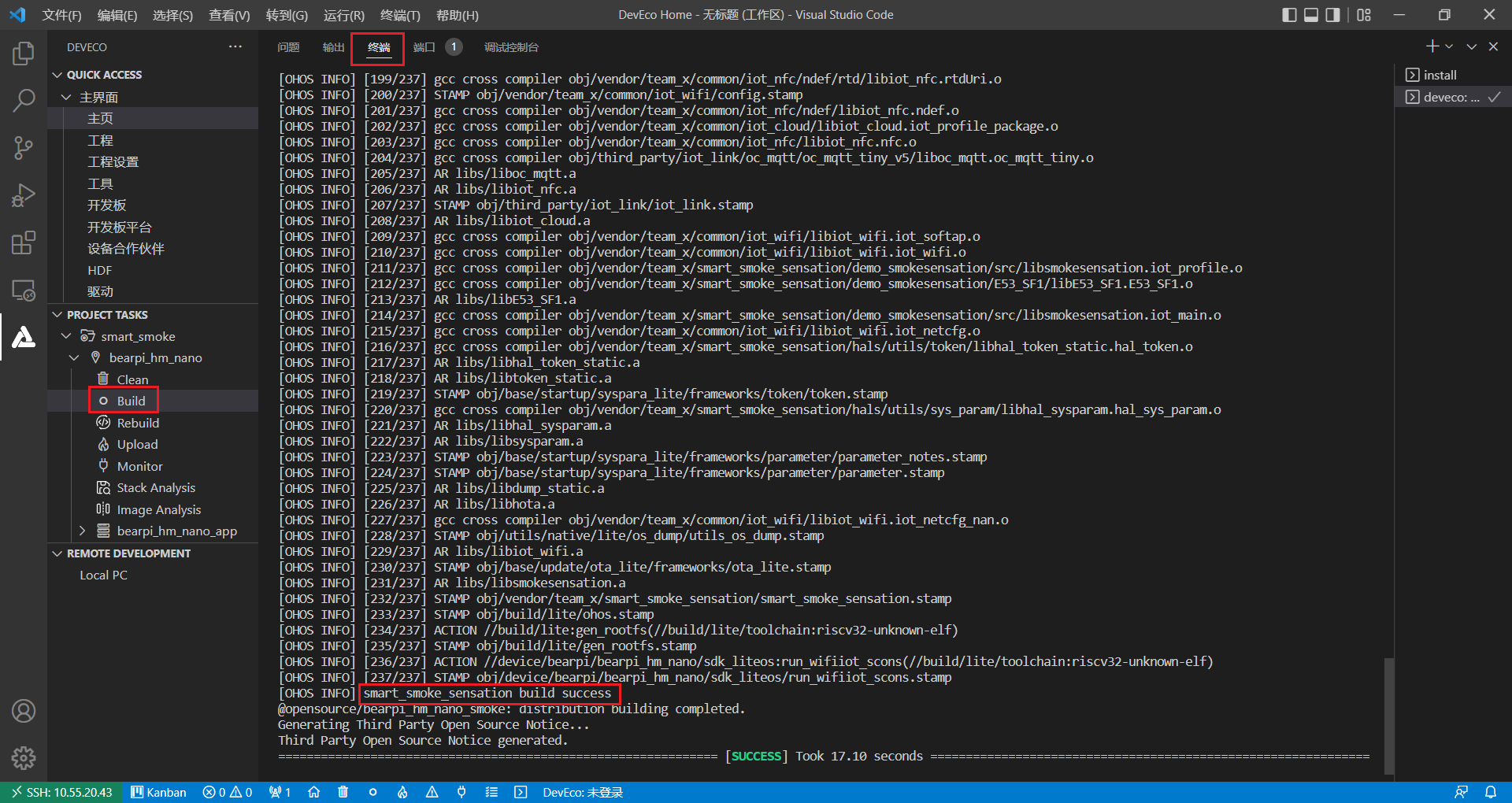Click the feedback person icon in status bar
1512x803 pixels.
pyautogui.click(x=1461, y=792)
